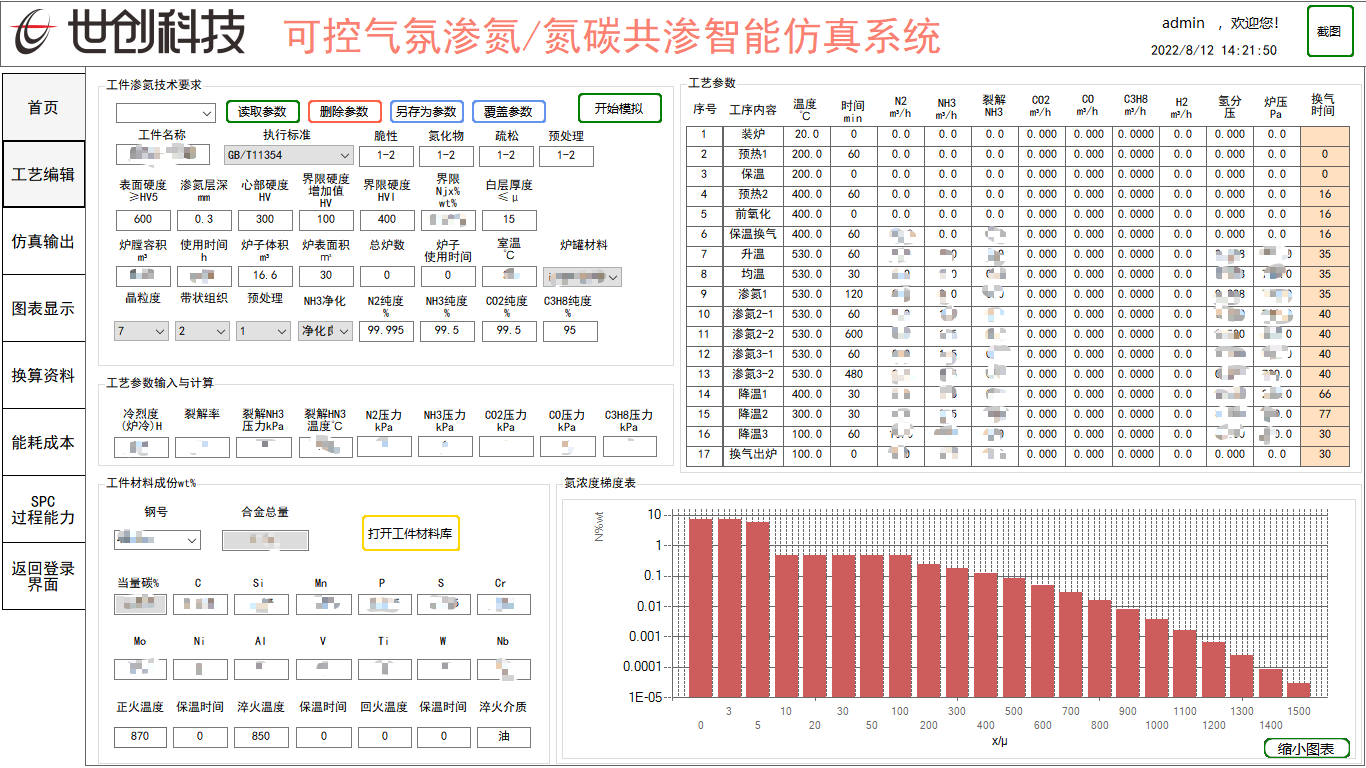The height and width of the screenshot is (768, 1366).
Task: Expand the 晶粒度 dropdown
Action: (139, 330)
